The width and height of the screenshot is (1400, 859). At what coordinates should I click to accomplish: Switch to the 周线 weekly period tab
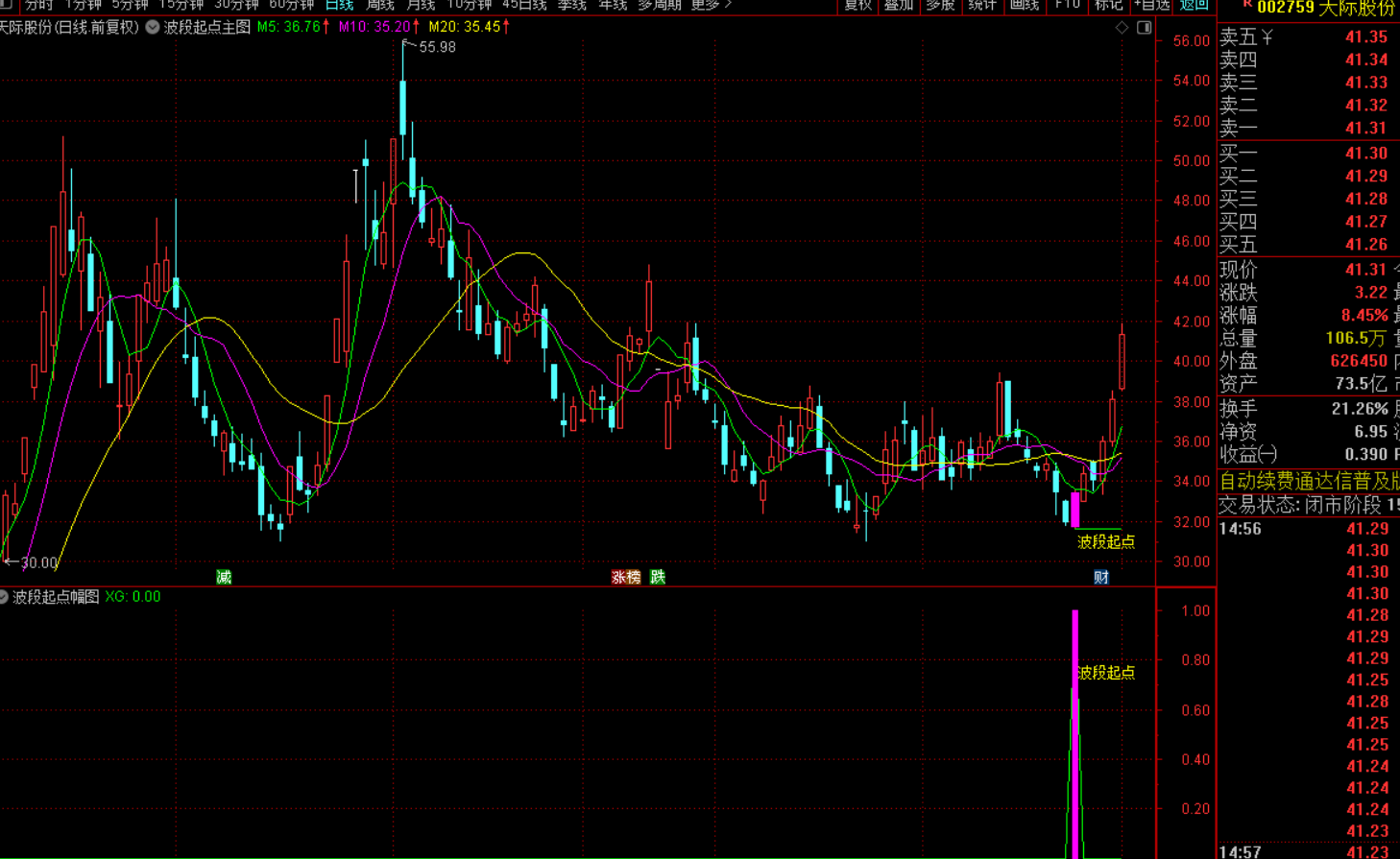coord(380,5)
